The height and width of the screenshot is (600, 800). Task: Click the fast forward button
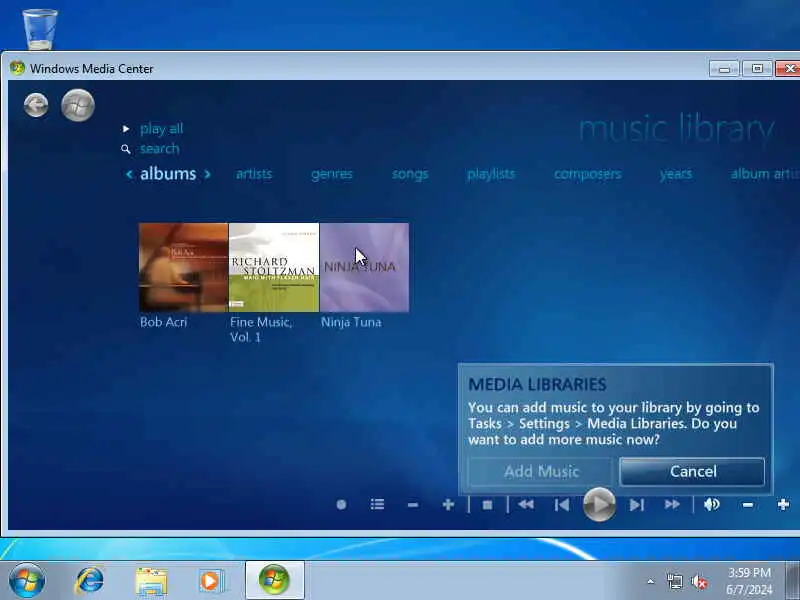tap(672, 505)
